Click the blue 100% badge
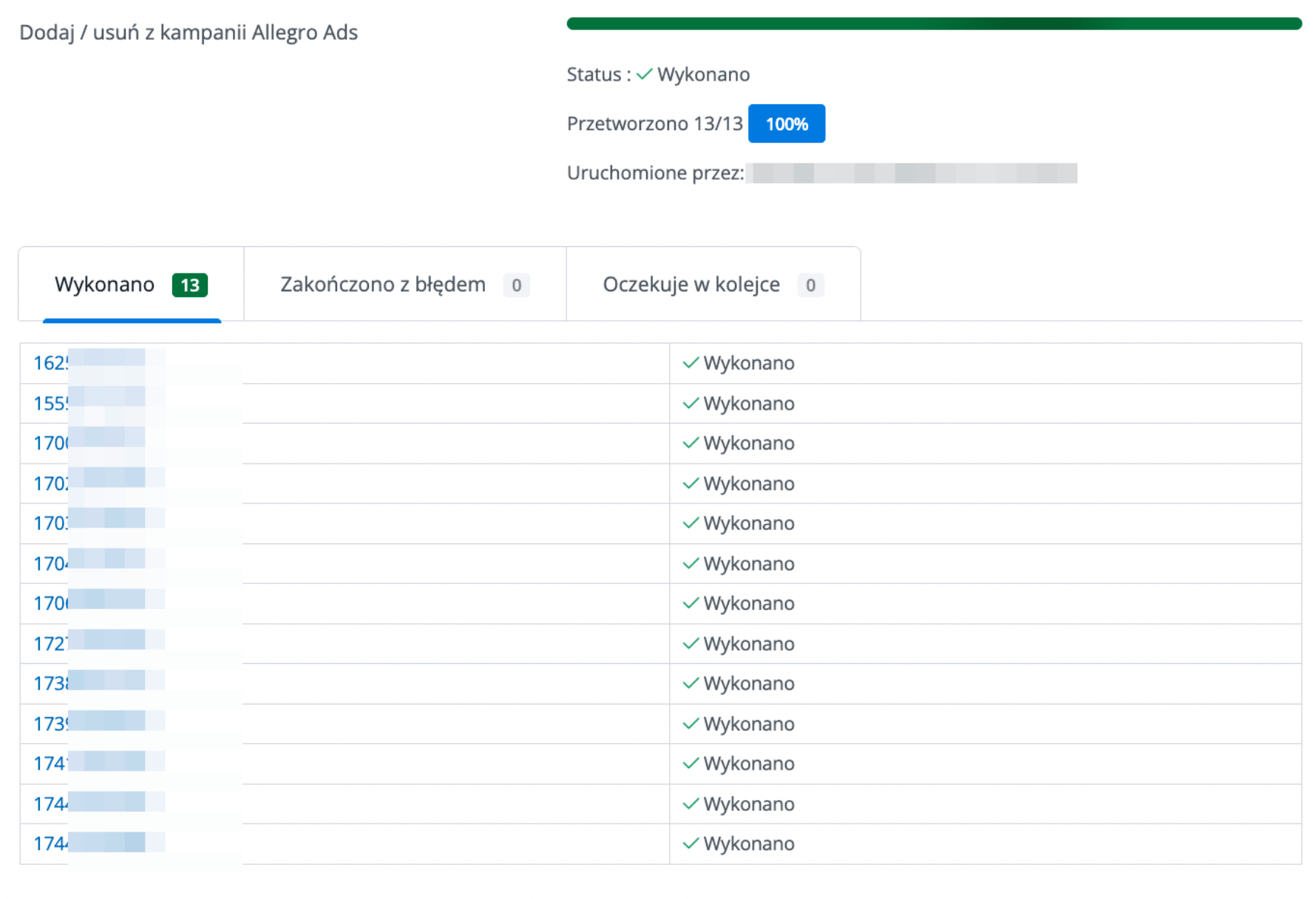Screen dimensions: 1316x899 tap(786, 124)
